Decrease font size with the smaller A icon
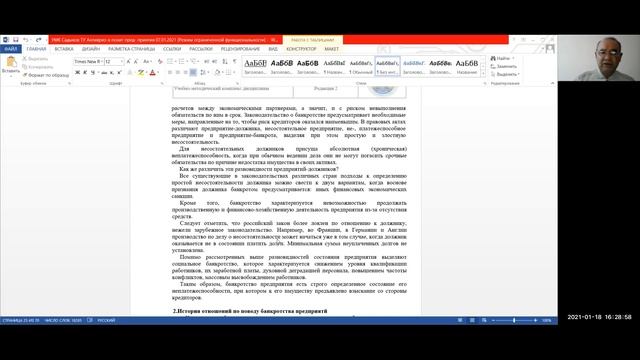 pyautogui.click(x=135, y=61)
